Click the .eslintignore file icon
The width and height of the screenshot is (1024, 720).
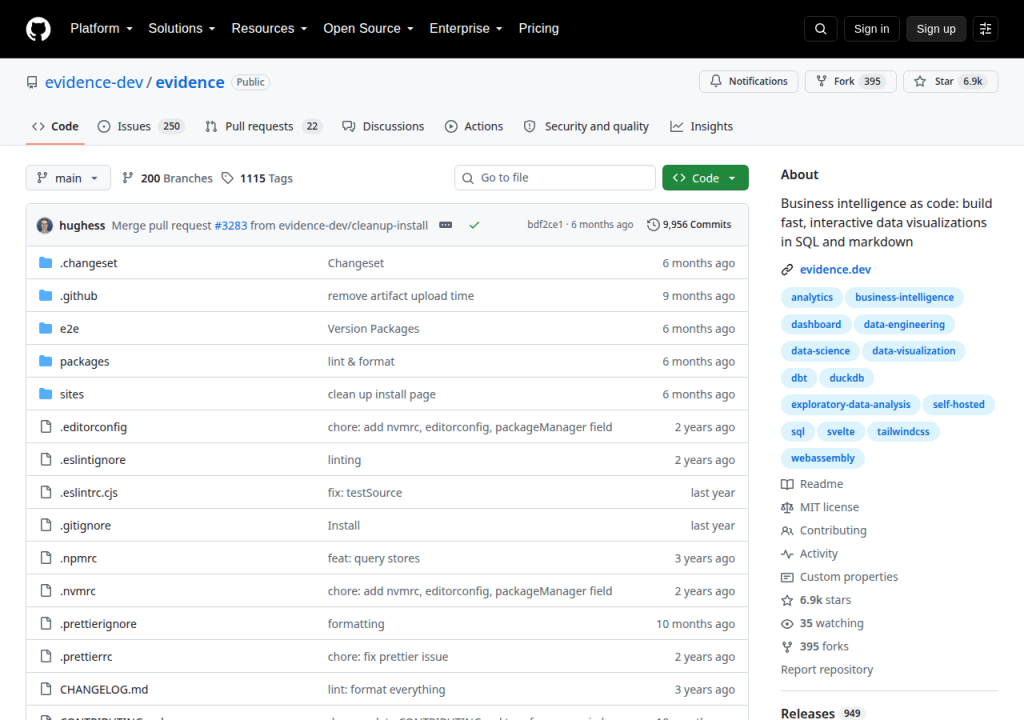click(46, 459)
